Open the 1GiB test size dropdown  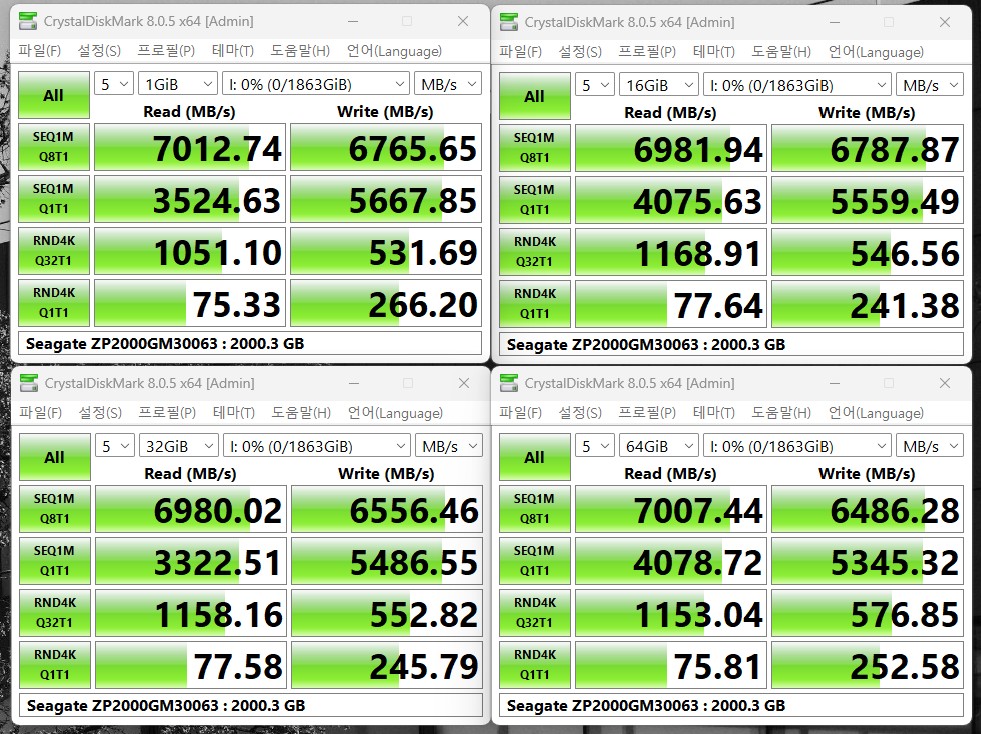[x=178, y=85]
